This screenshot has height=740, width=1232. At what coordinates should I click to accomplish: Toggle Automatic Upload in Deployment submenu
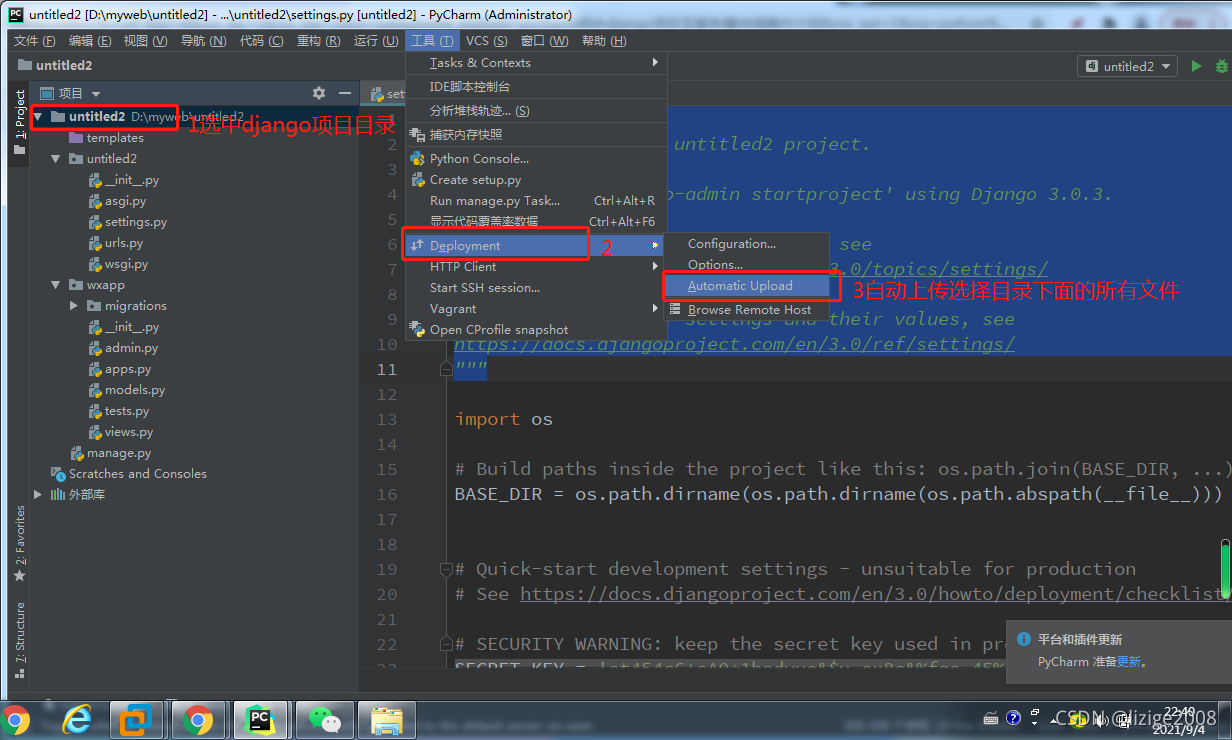[747, 286]
